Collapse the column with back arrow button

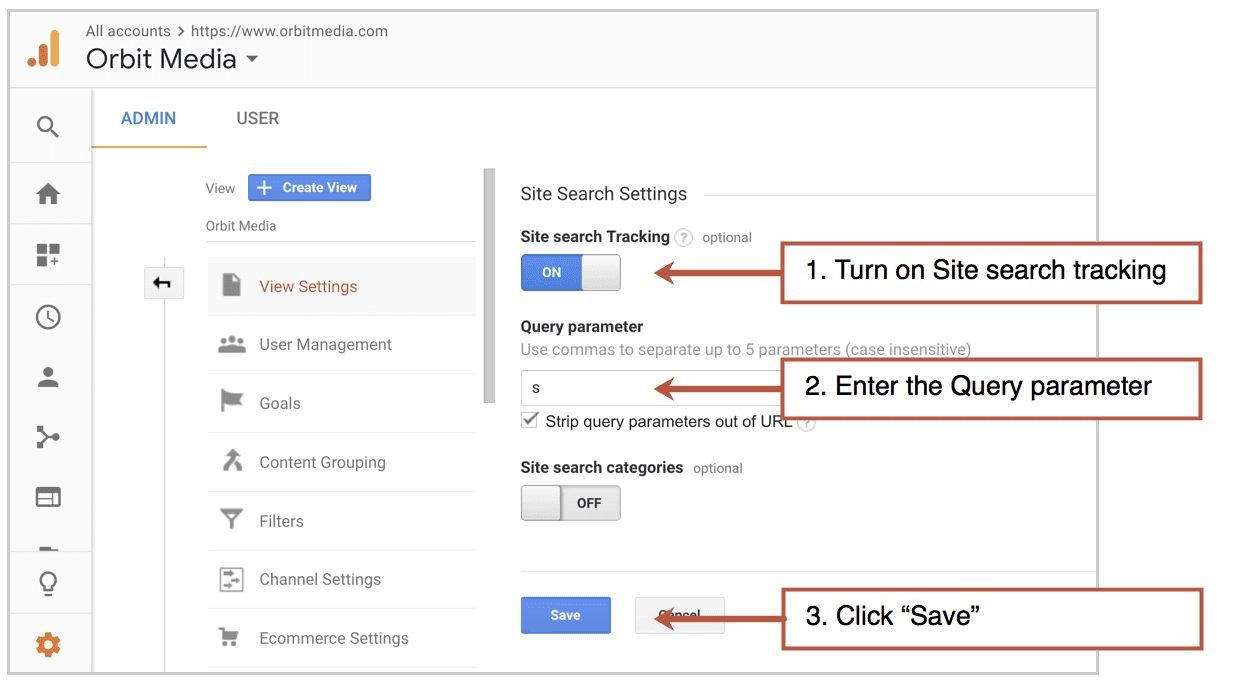(162, 284)
